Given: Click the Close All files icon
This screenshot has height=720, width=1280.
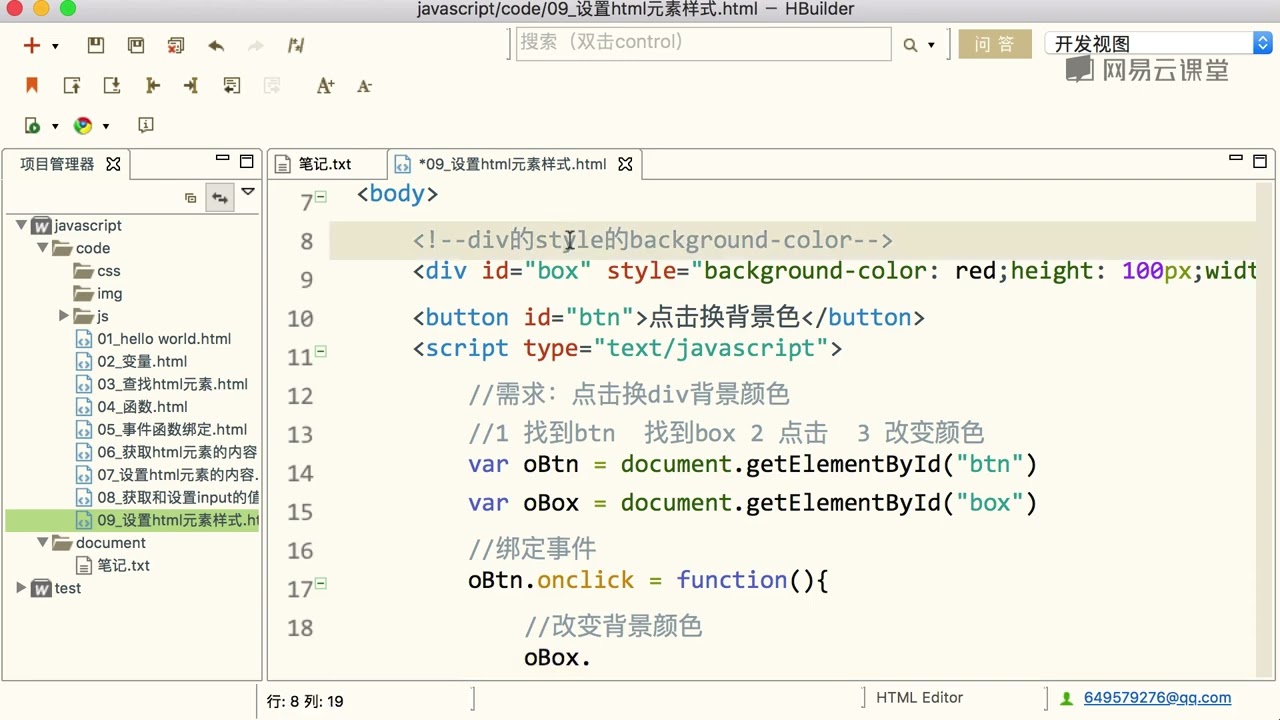Looking at the screenshot, I should (176, 45).
